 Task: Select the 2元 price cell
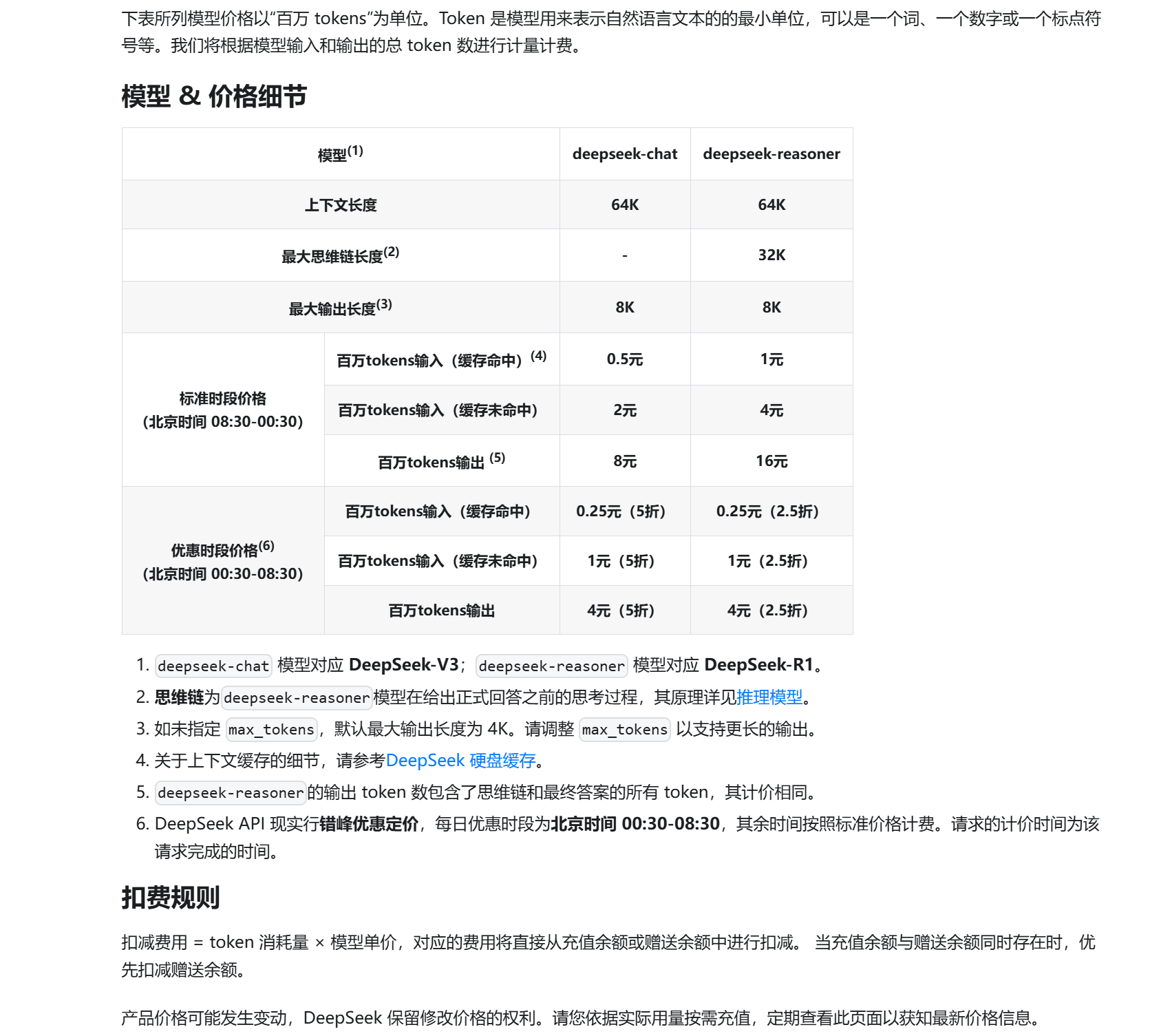pos(625,410)
